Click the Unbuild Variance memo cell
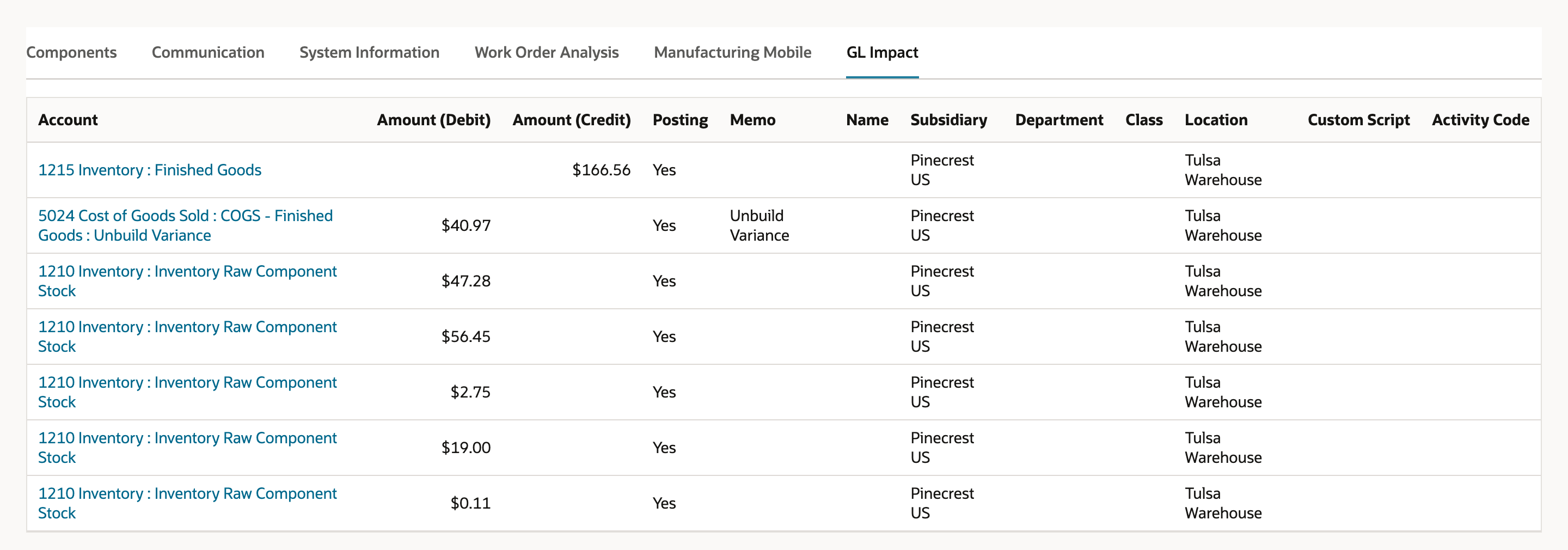1568x550 pixels. 759,225
